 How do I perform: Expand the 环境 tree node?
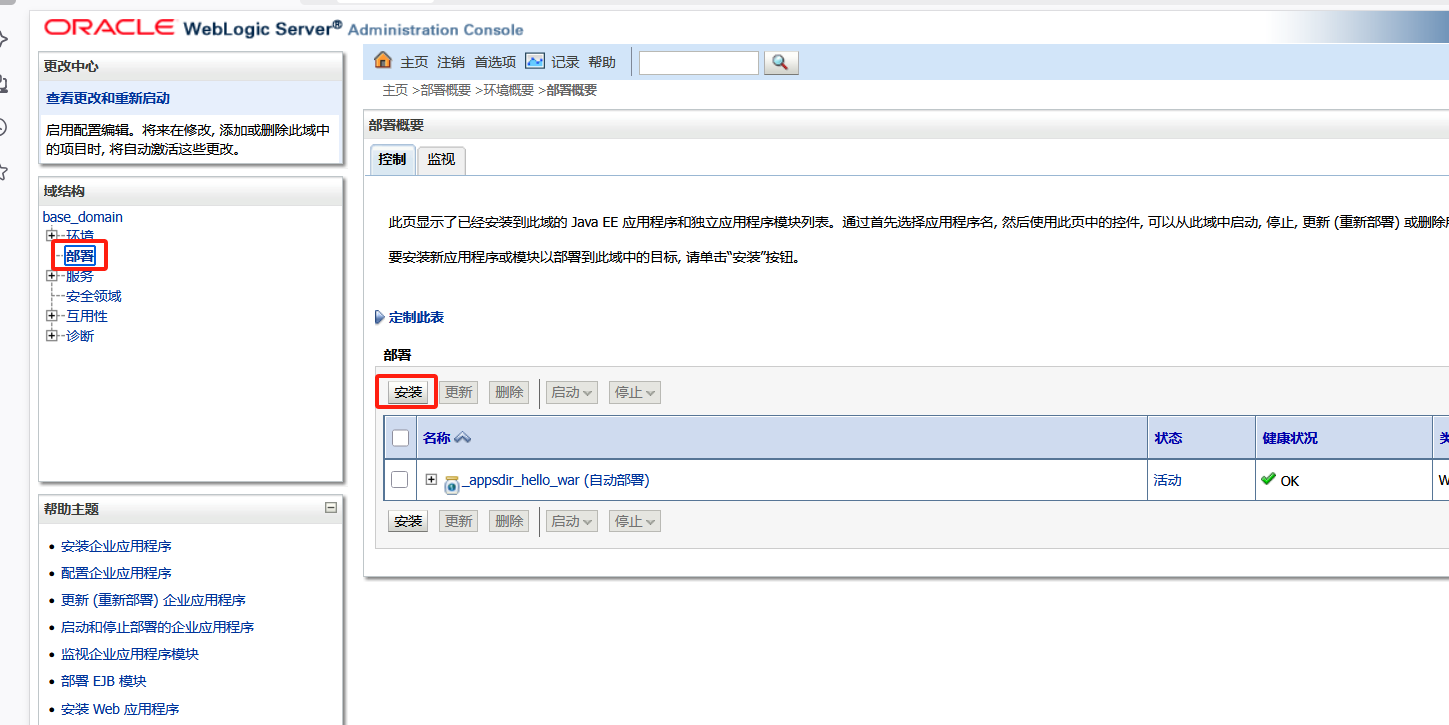(52, 235)
